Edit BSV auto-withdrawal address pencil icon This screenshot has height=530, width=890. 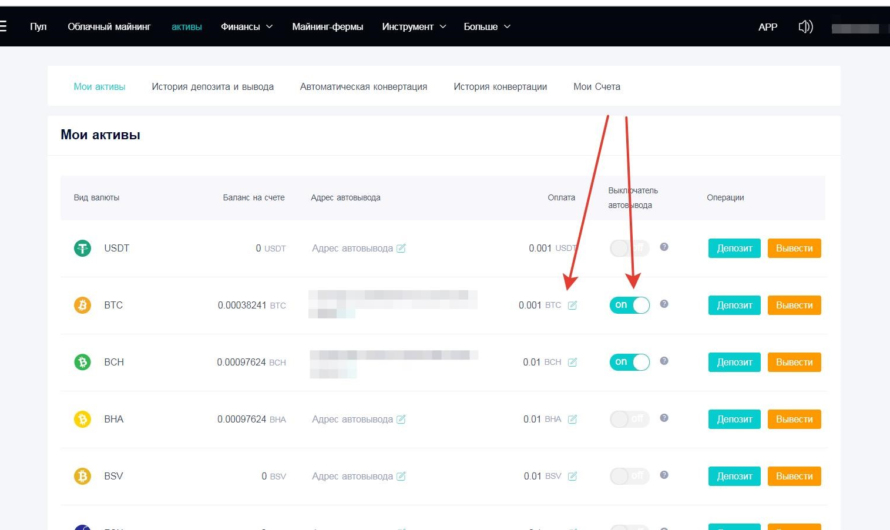401,476
